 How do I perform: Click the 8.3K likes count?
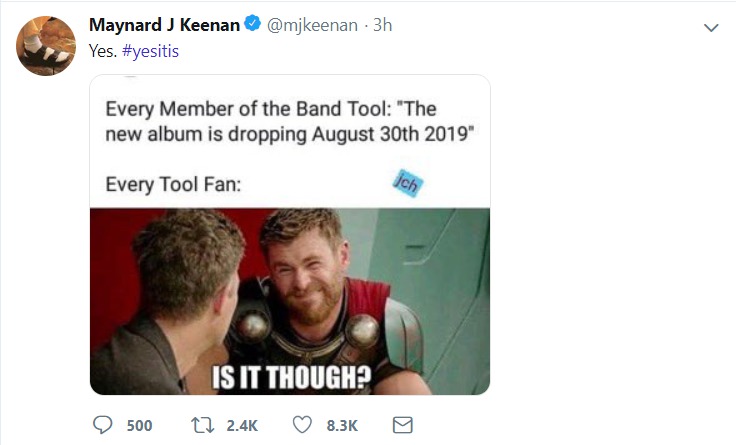click(x=342, y=426)
